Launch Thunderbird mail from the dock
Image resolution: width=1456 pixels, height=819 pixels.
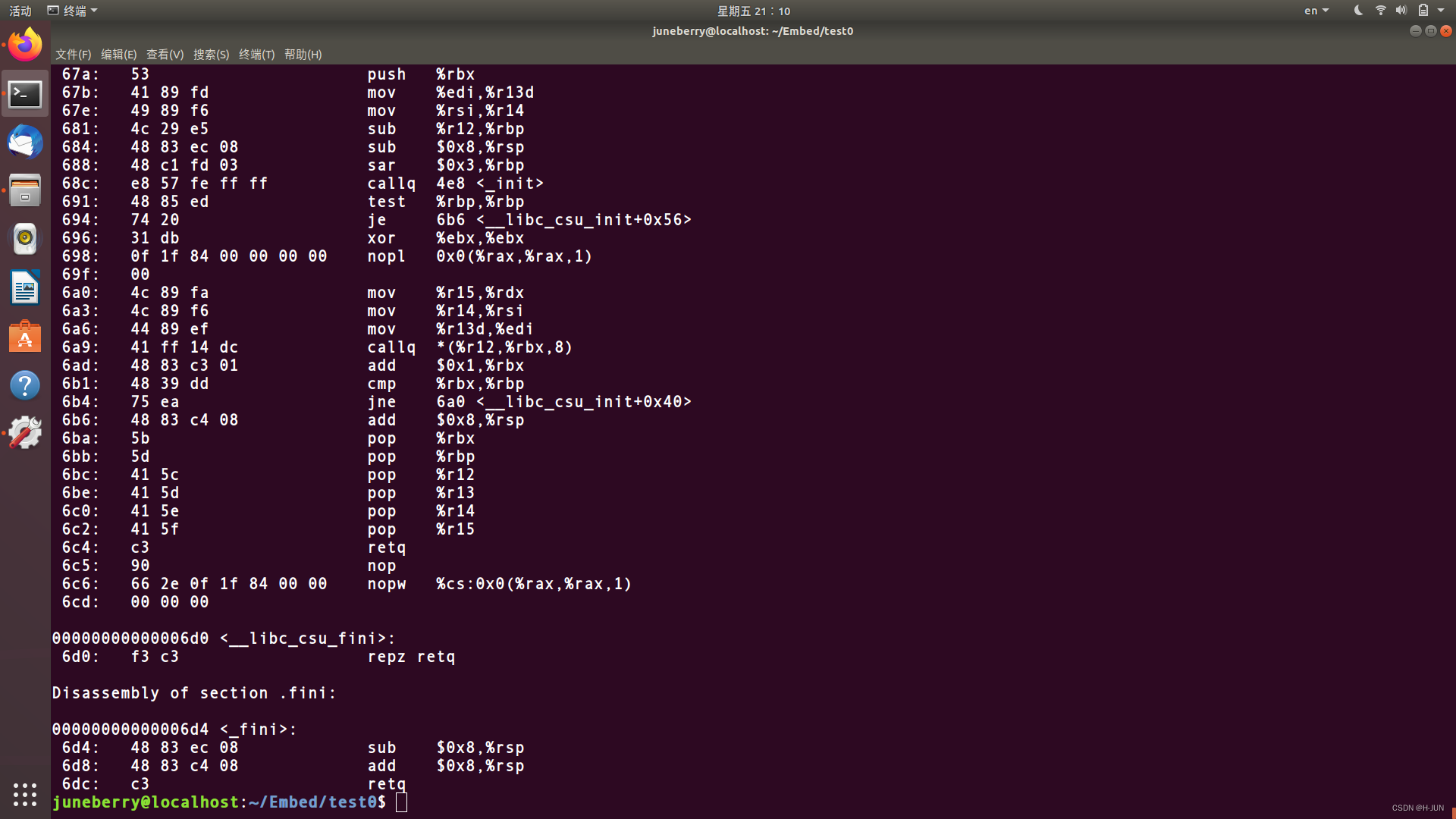(25, 143)
